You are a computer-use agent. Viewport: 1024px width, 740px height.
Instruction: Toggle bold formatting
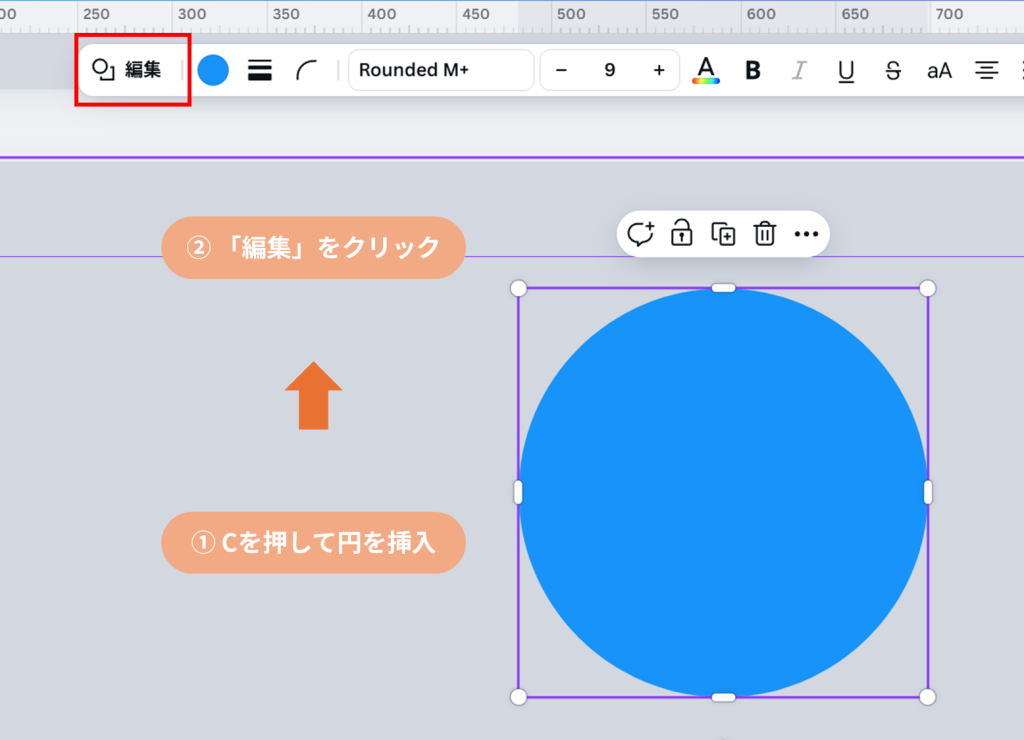(753, 70)
